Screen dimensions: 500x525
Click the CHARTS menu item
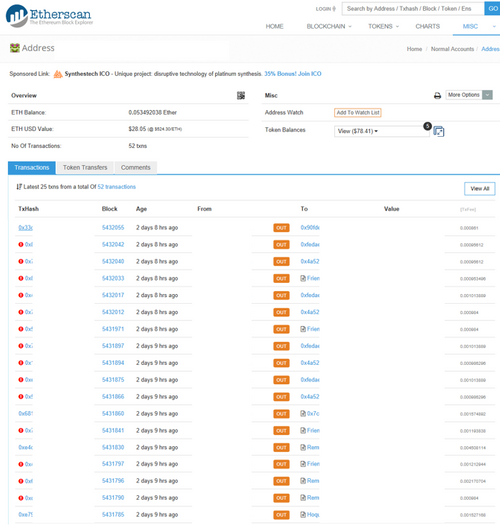[x=428, y=26]
